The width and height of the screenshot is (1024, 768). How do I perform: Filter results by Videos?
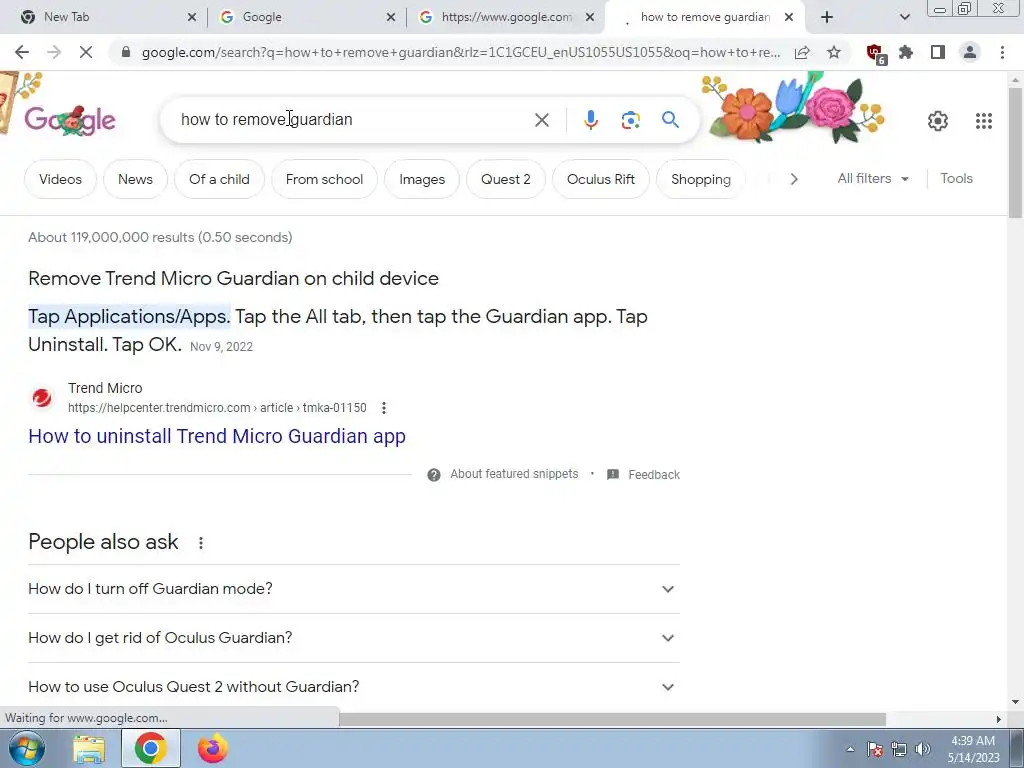pyautogui.click(x=60, y=179)
